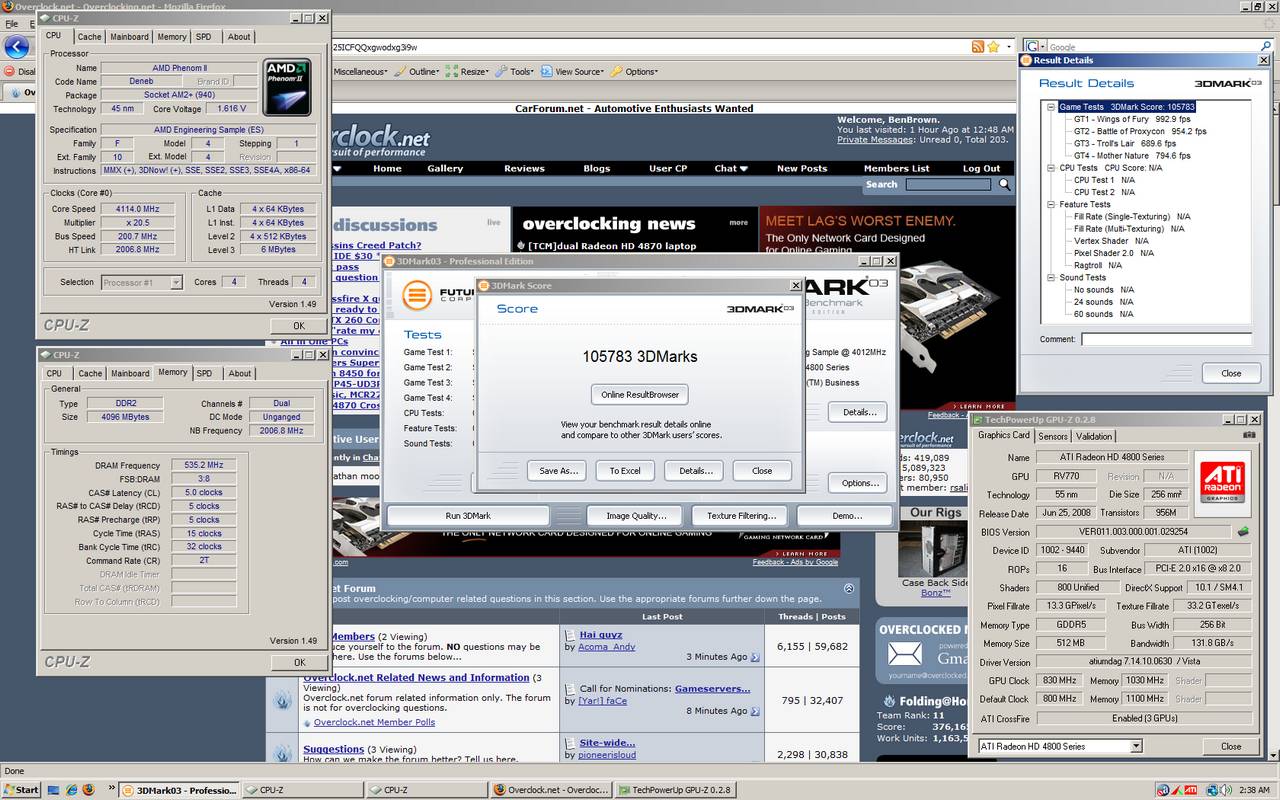Click the Resize icon in developer toolbar
1280x800 pixels.
452,72
